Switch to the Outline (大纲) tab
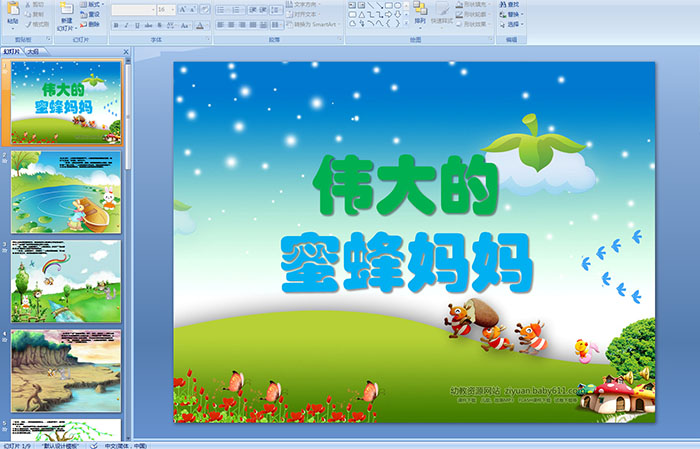 click(x=33, y=50)
